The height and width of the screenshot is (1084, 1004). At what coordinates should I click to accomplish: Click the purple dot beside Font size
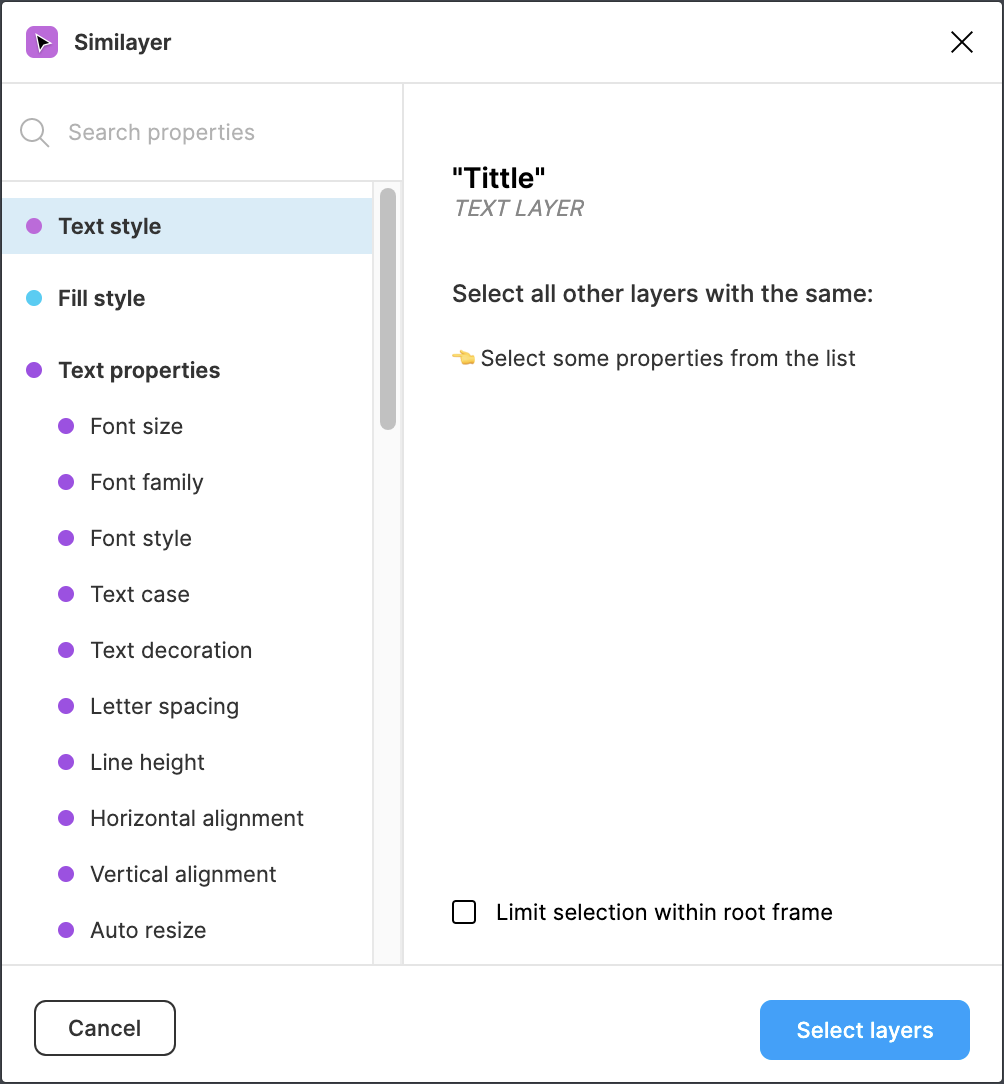pyautogui.click(x=66, y=426)
